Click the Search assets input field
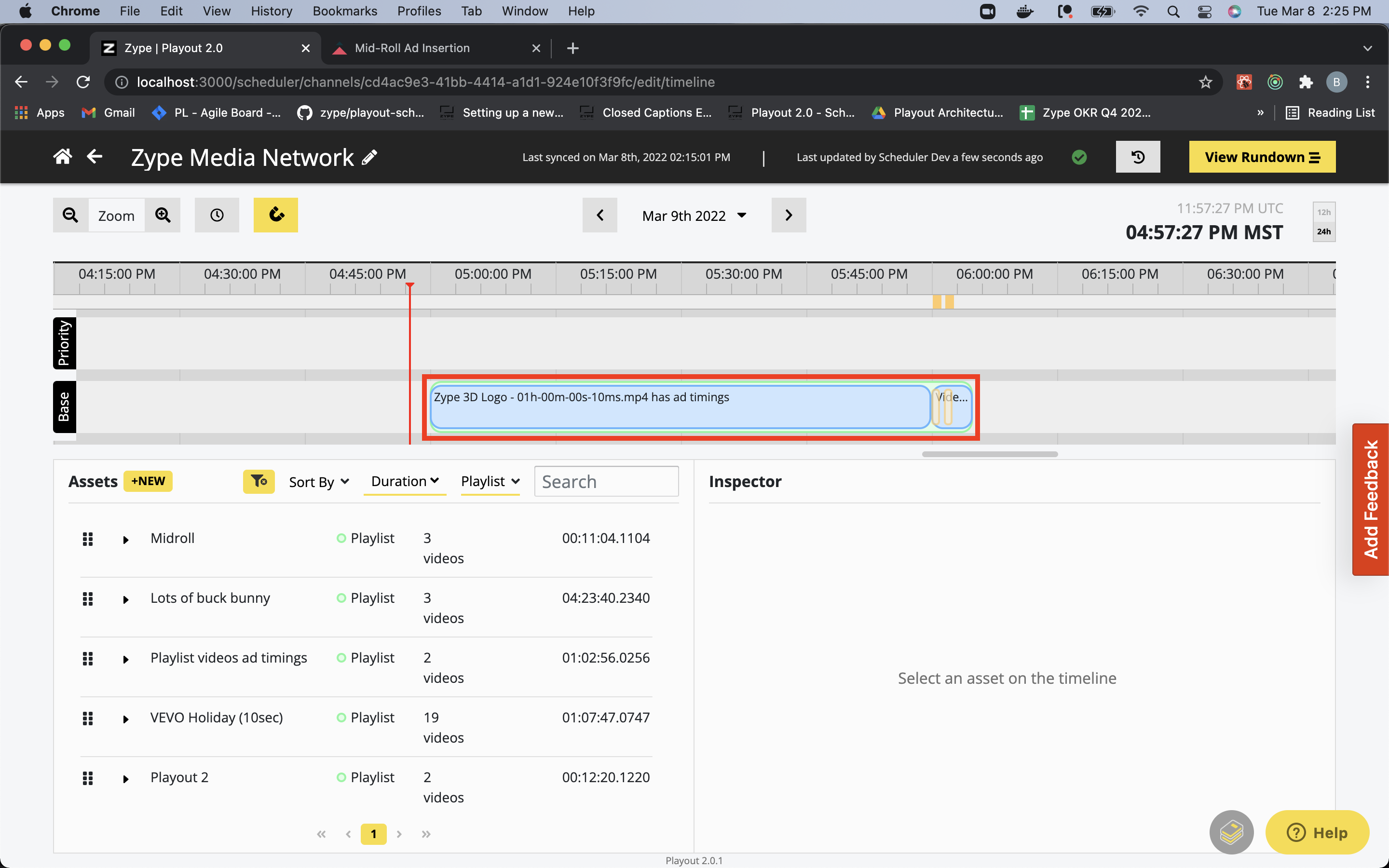The width and height of the screenshot is (1389, 868). pyautogui.click(x=606, y=481)
